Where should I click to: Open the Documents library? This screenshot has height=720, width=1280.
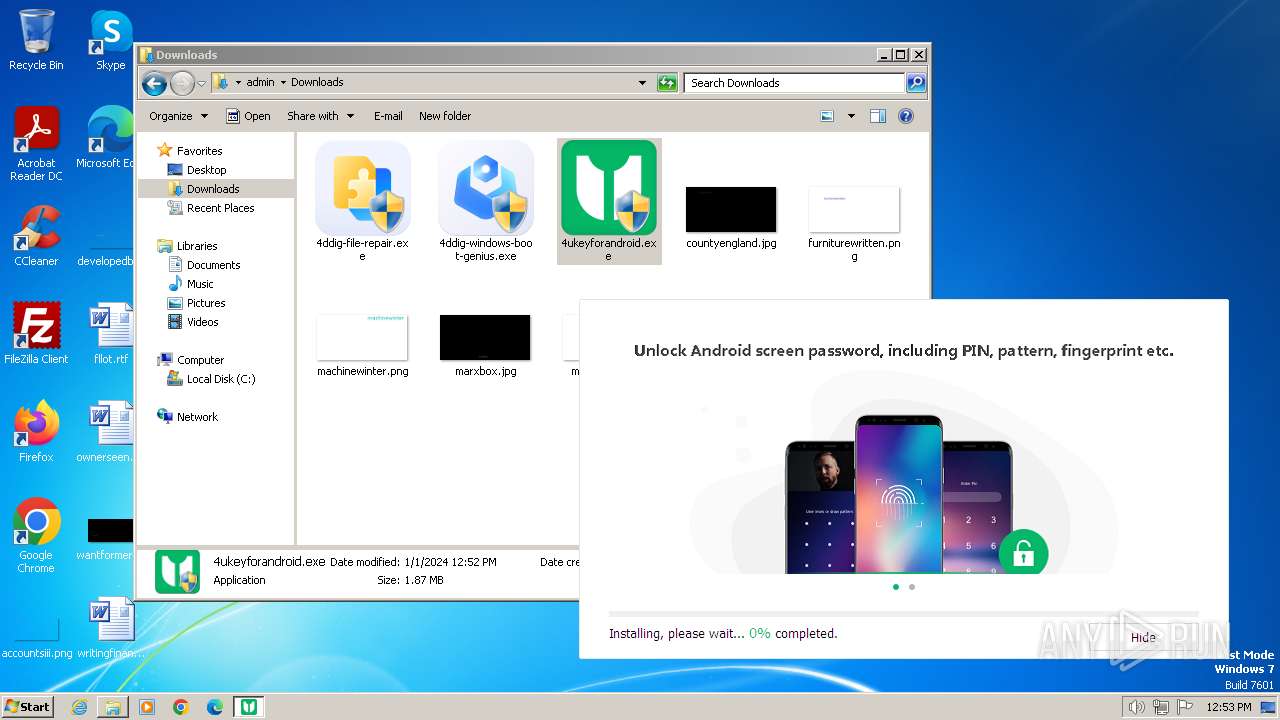(x=213, y=265)
